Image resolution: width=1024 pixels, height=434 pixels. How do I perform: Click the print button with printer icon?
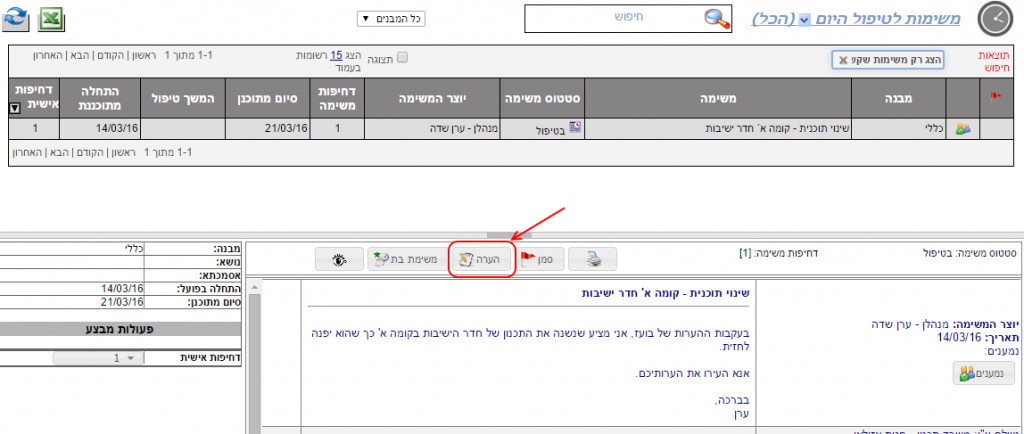click(592, 260)
